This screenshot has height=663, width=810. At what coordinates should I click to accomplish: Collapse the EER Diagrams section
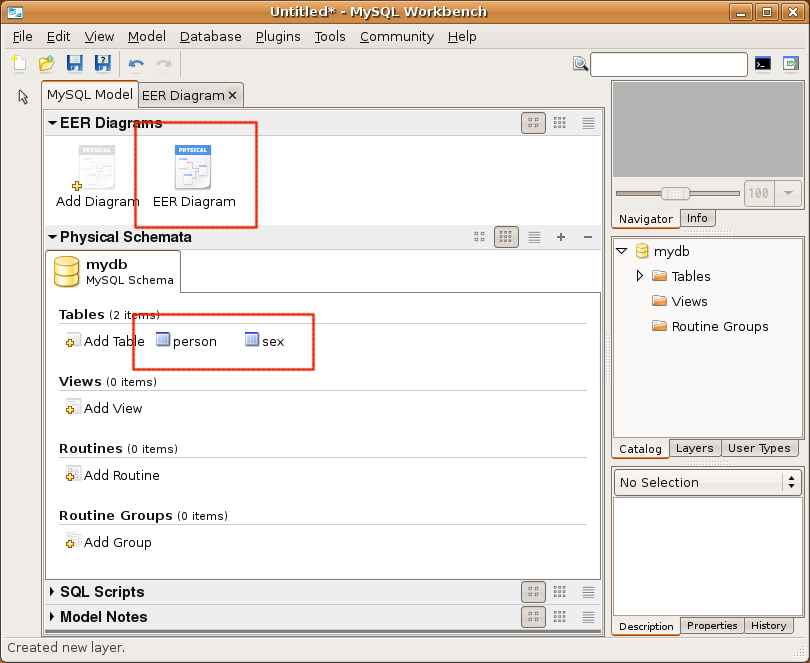[52, 123]
